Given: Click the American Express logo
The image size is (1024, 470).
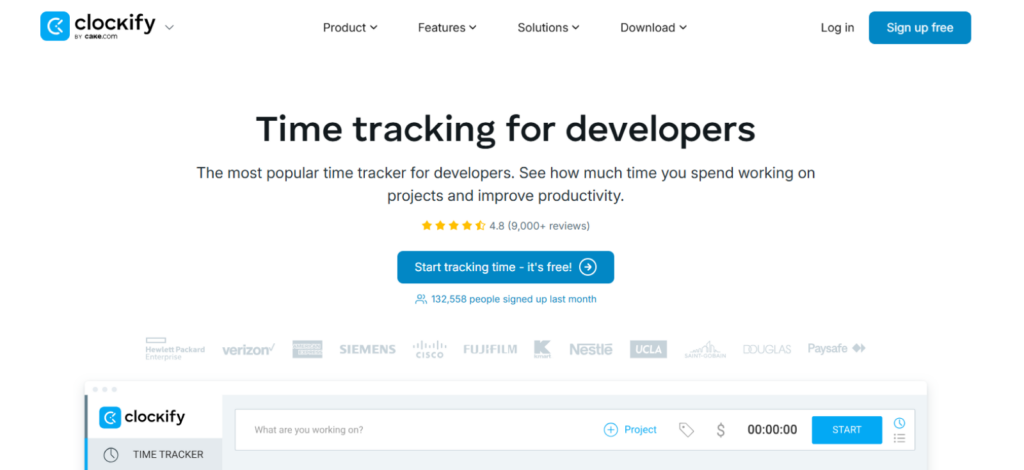Looking at the screenshot, I should pyautogui.click(x=307, y=349).
